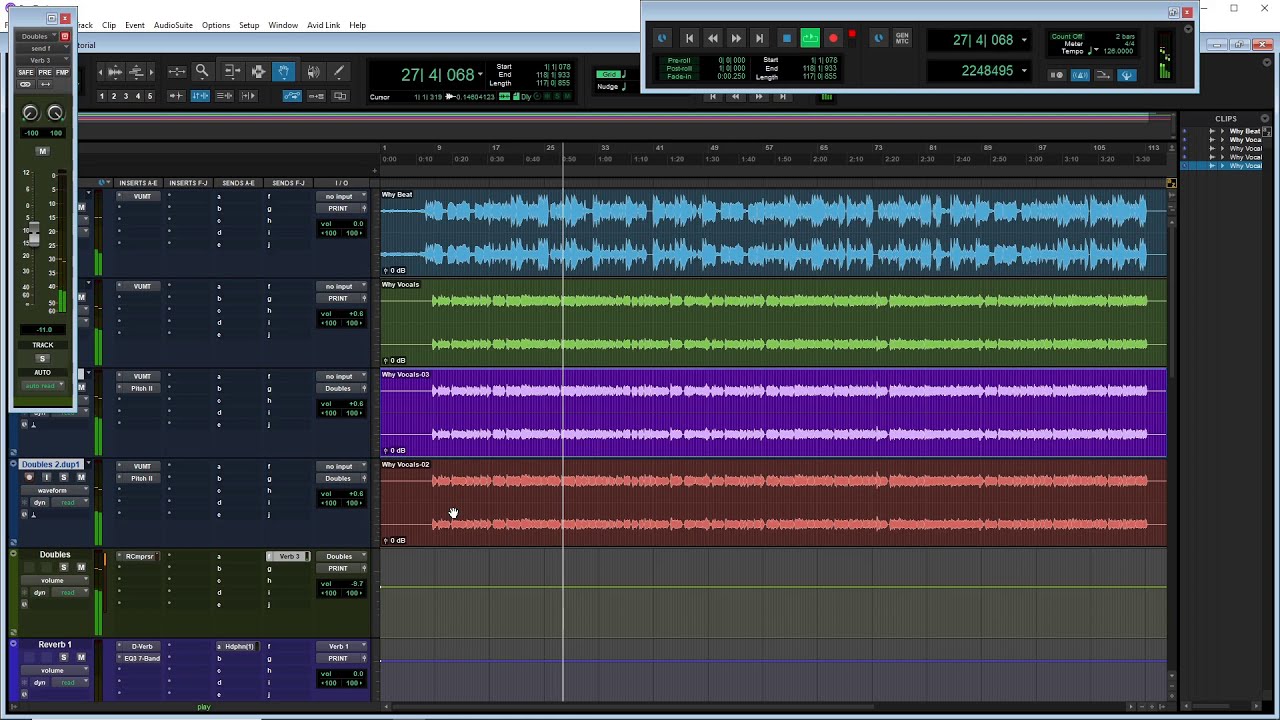Click Verb 3 send on Doubles track
Viewport: 1280px width, 720px height.
tap(288, 556)
